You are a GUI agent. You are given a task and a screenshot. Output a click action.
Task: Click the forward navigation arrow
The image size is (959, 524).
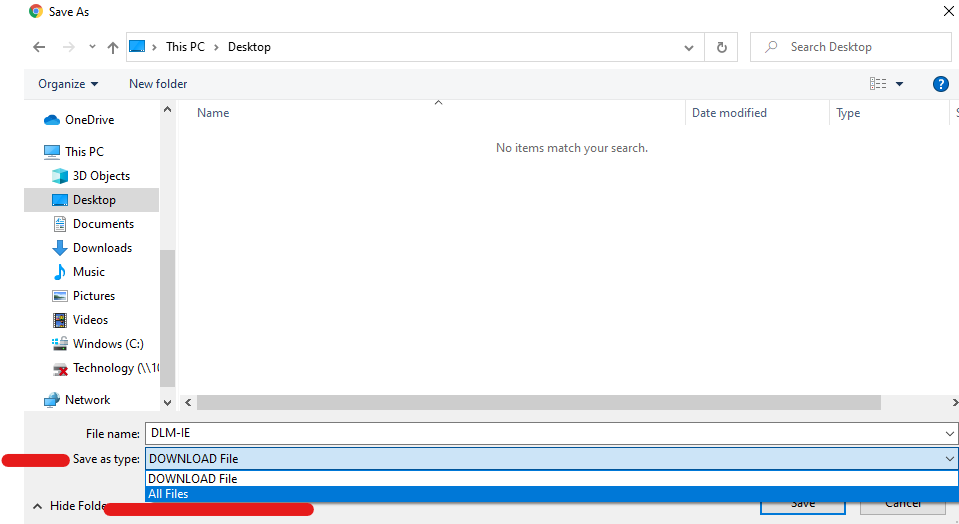click(68, 47)
